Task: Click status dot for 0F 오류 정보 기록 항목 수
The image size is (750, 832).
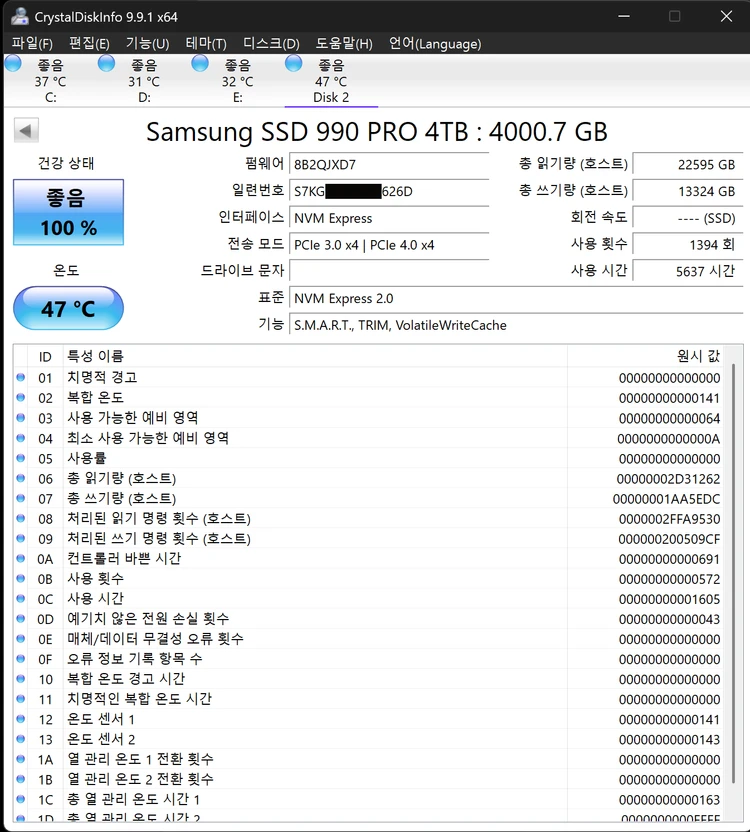Action: tap(21, 658)
